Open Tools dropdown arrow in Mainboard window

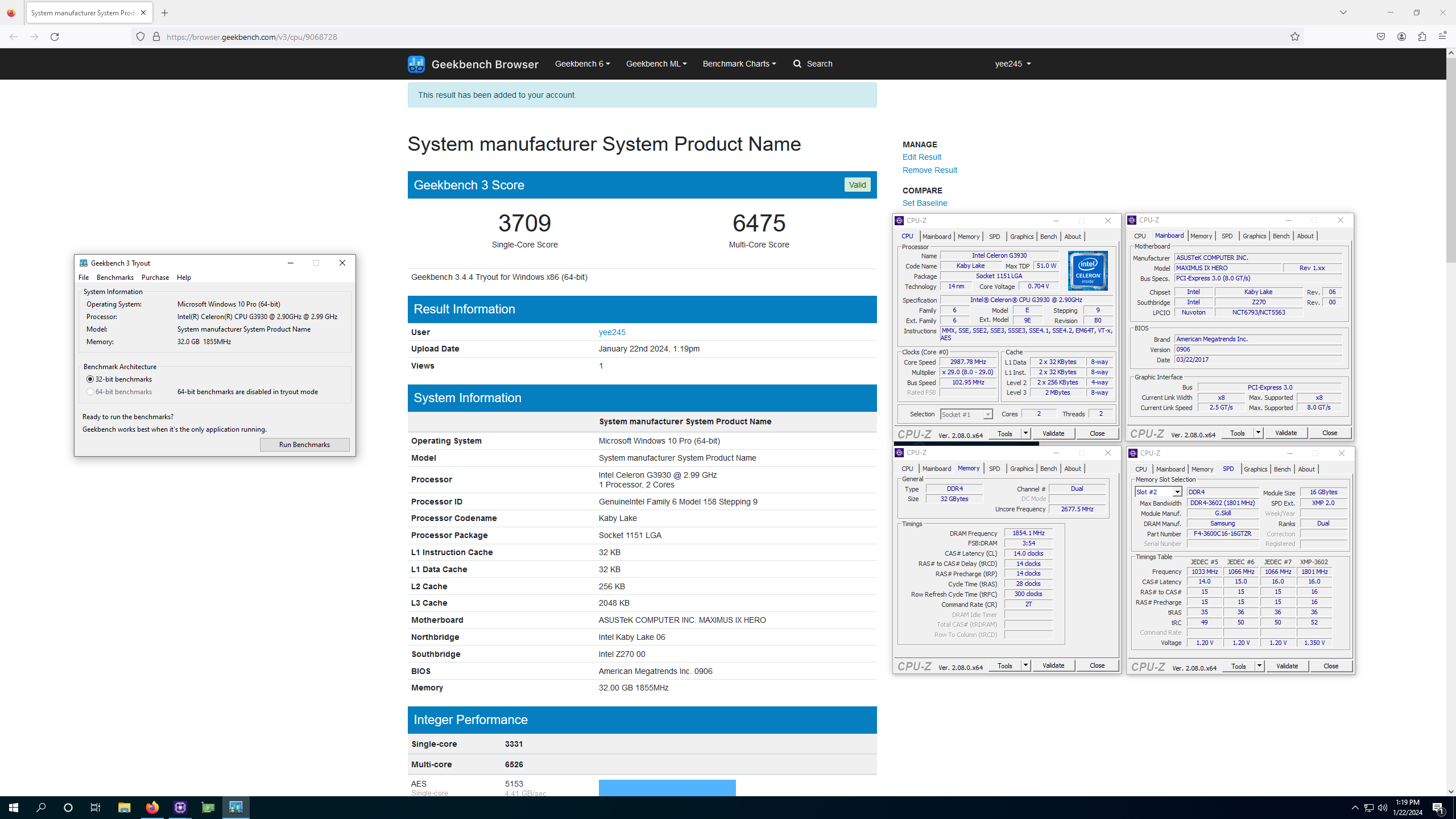click(1258, 433)
